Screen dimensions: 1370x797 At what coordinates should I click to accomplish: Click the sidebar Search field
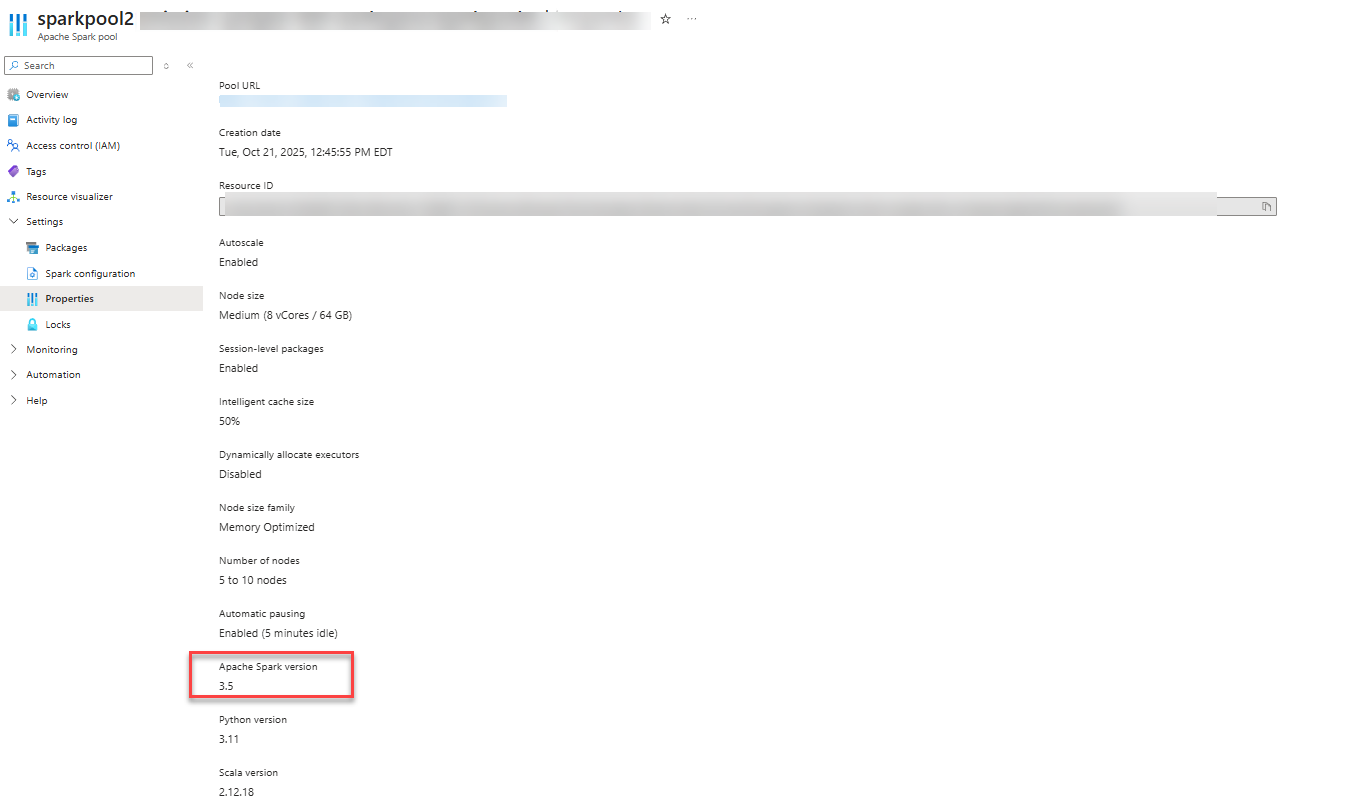78,66
